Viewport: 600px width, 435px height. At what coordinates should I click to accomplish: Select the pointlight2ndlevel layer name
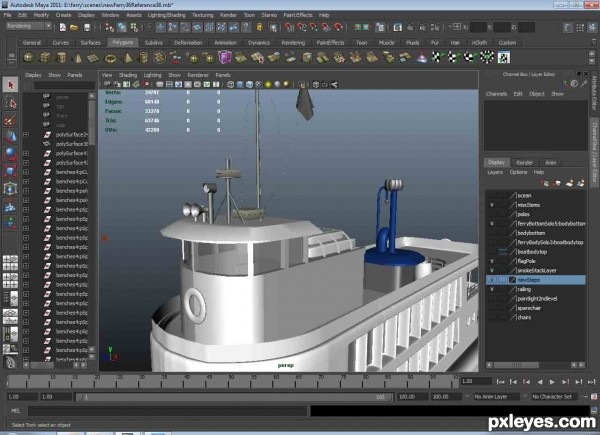(x=537, y=299)
